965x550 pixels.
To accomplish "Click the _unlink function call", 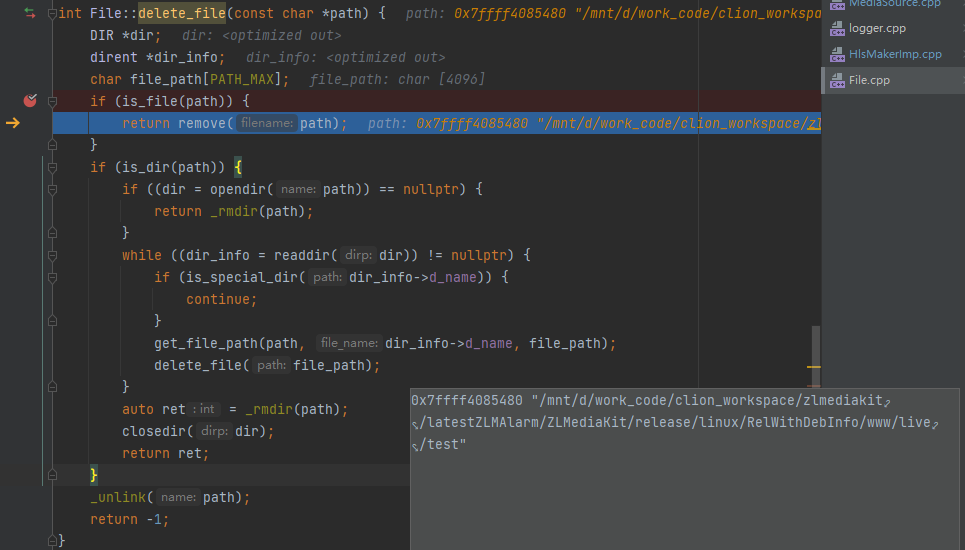I will (118, 497).
